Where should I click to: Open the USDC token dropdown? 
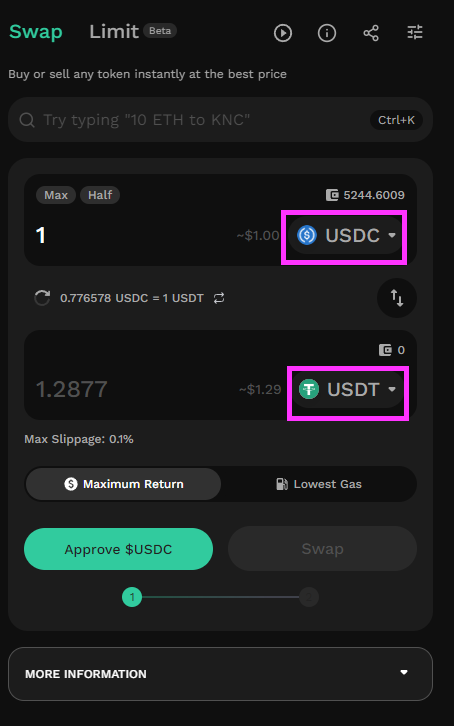(x=346, y=235)
